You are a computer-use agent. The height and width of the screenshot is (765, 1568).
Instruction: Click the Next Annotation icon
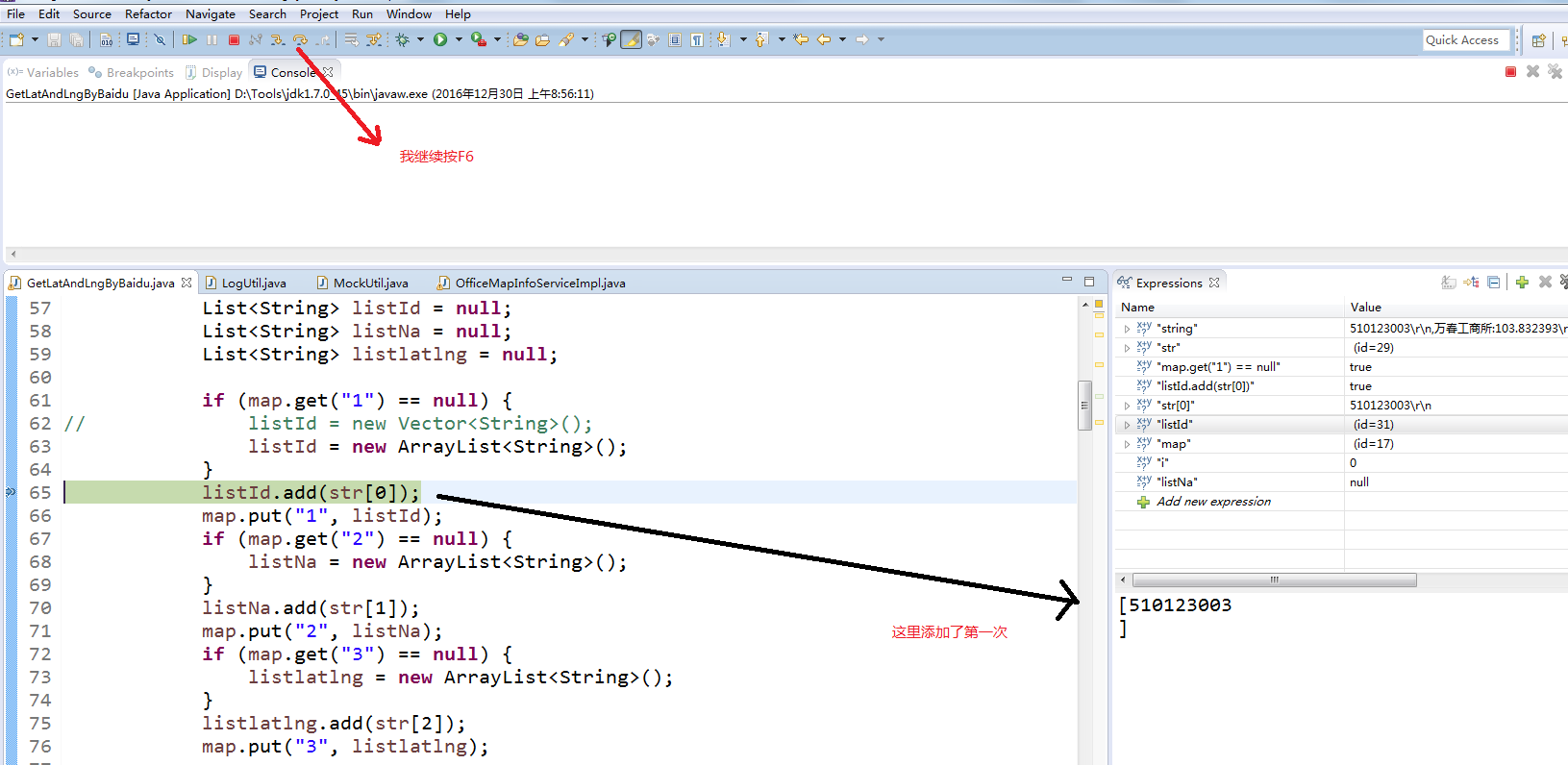click(723, 39)
